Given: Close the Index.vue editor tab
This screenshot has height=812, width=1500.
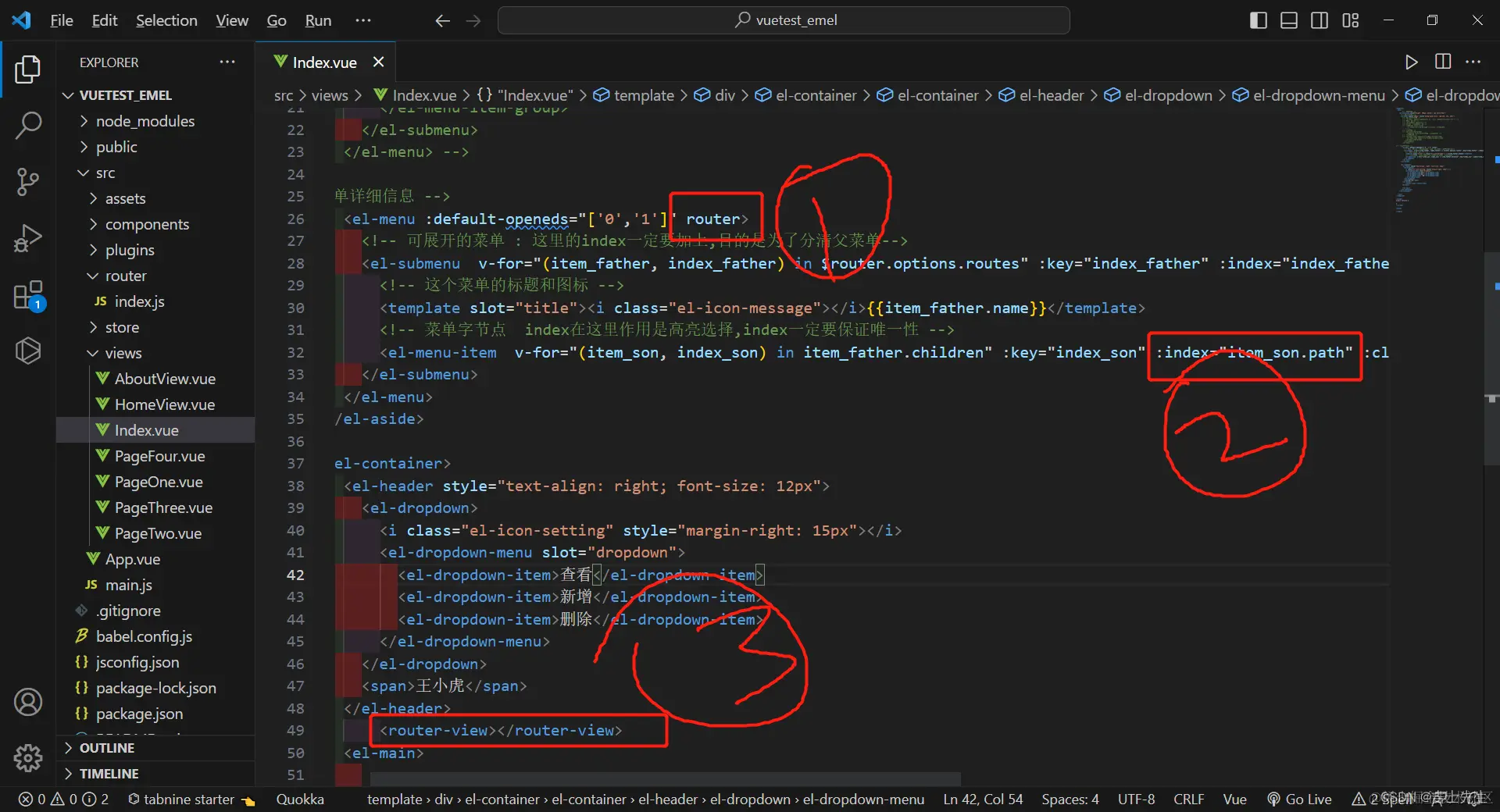Looking at the screenshot, I should [378, 62].
